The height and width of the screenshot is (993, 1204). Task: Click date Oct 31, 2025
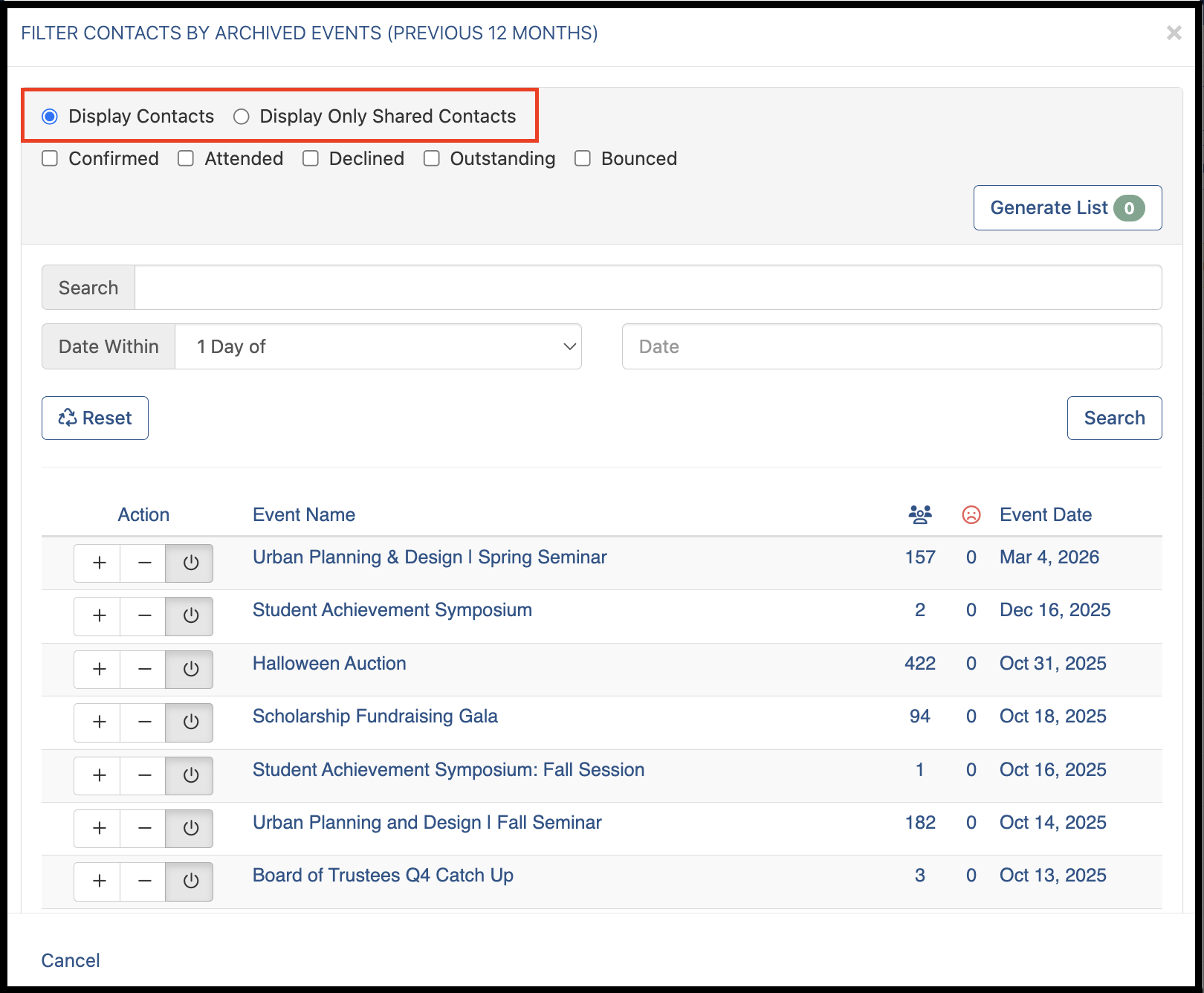point(1053,664)
